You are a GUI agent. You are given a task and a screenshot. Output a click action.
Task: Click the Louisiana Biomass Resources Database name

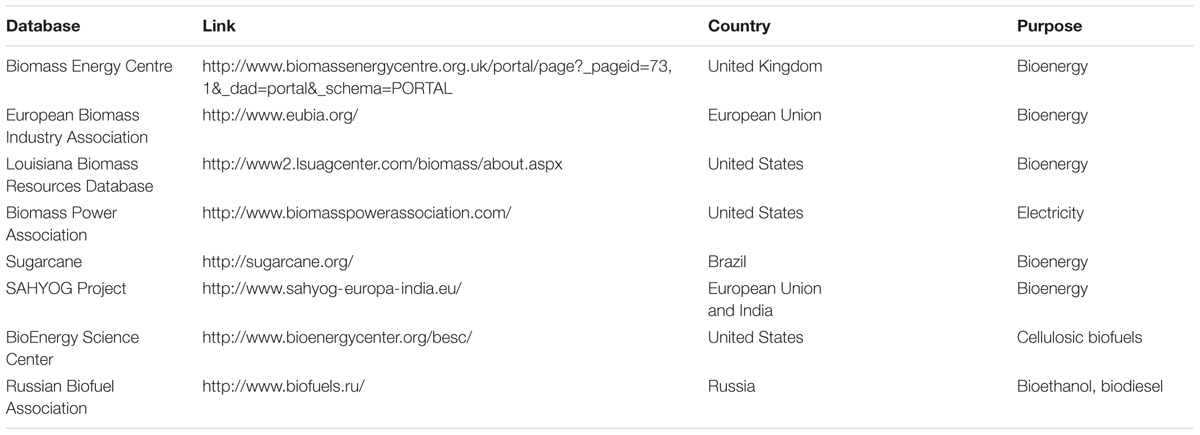79,175
